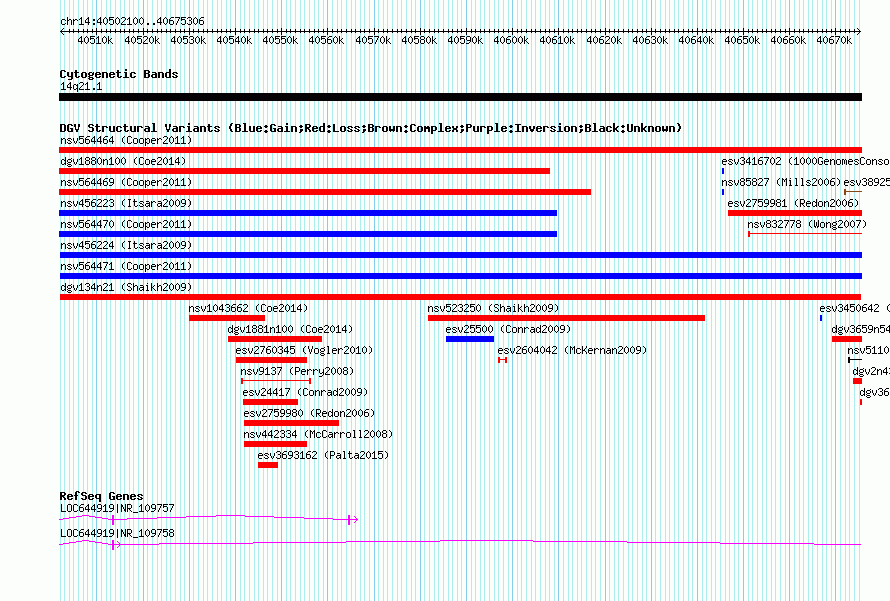890x601 pixels.
Task: Select the LOC644919|NR_109757 gene track
Action: coord(208,519)
